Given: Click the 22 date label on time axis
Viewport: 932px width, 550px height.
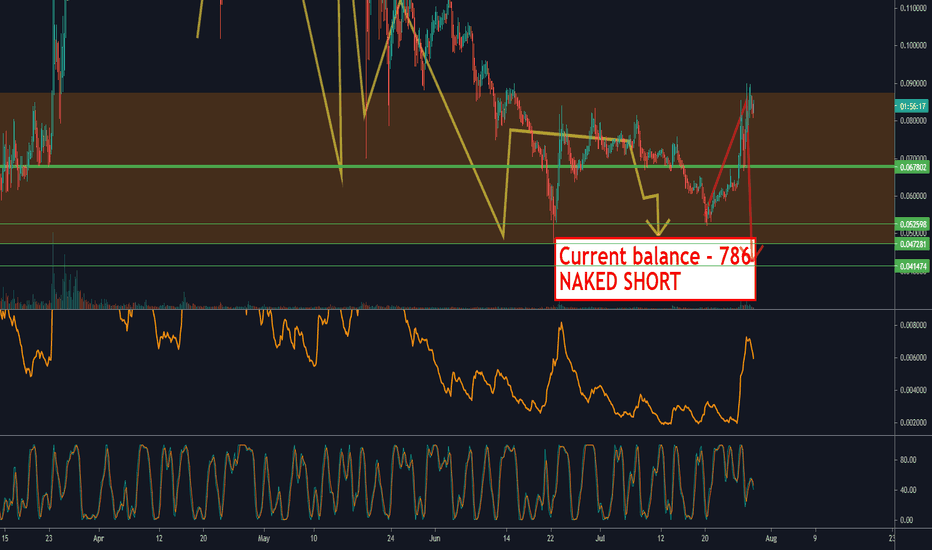Looking at the screenshot, I should point(550,539).
